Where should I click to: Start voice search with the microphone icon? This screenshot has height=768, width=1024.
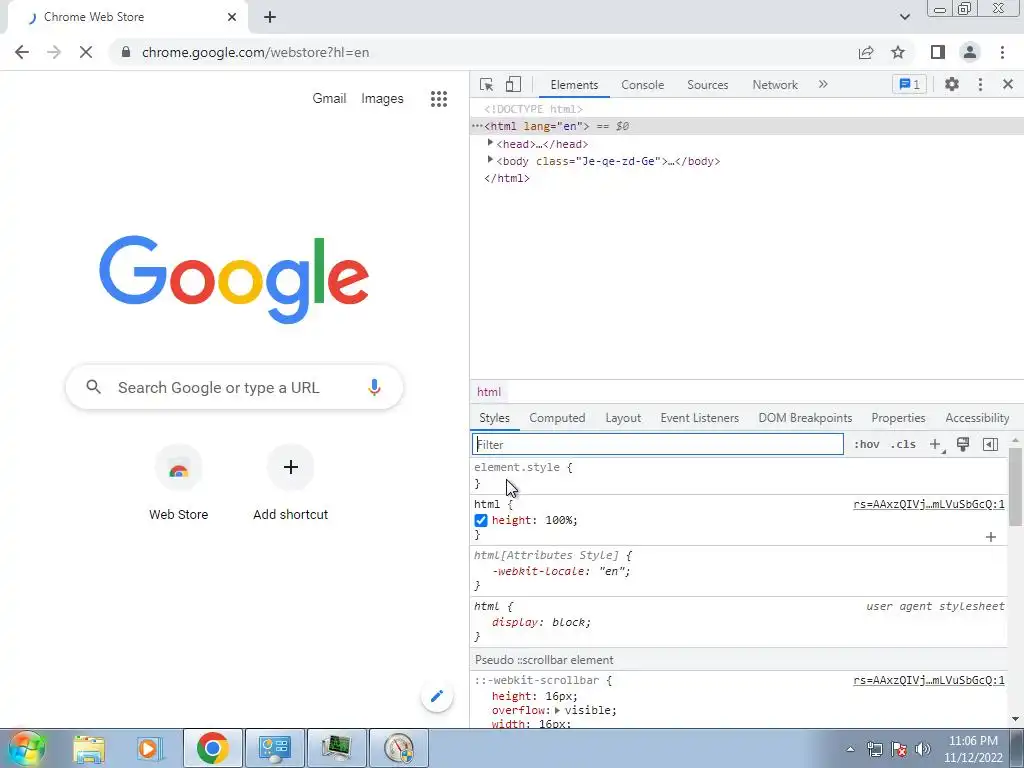(374, 387)
